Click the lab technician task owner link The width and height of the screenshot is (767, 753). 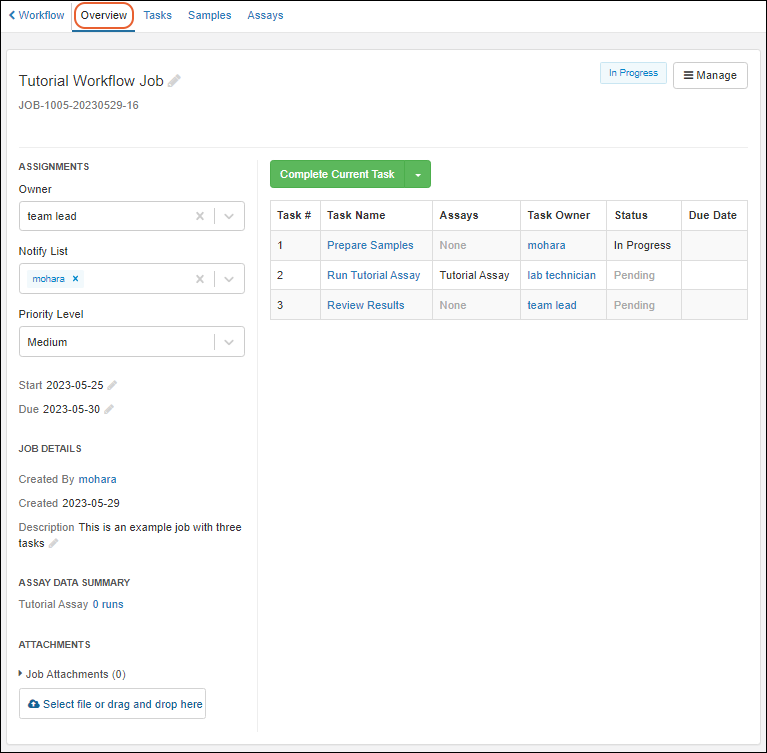click(561, 275)
